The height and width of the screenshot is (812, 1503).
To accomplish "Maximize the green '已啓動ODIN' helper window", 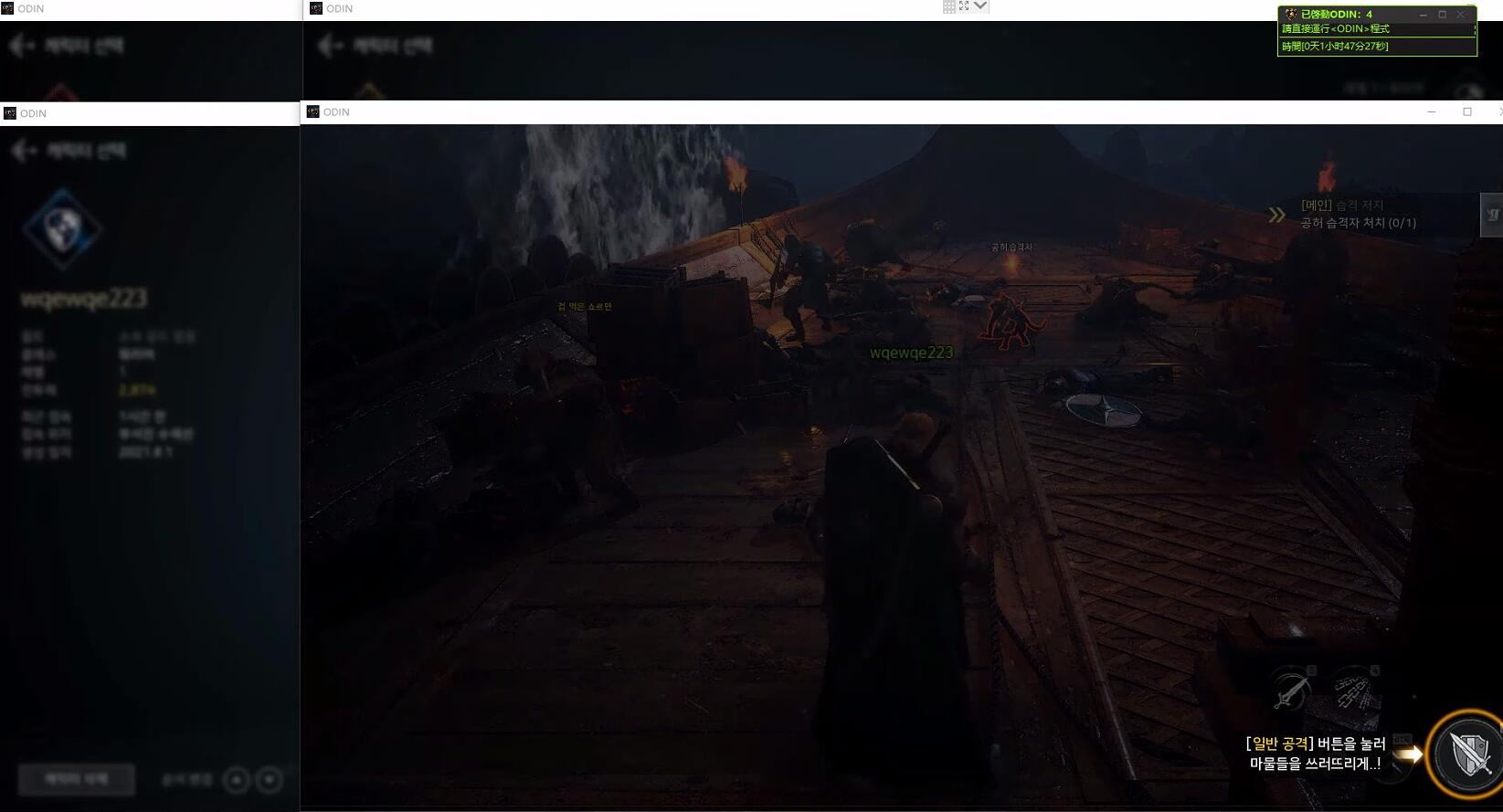I will 1443,15.
